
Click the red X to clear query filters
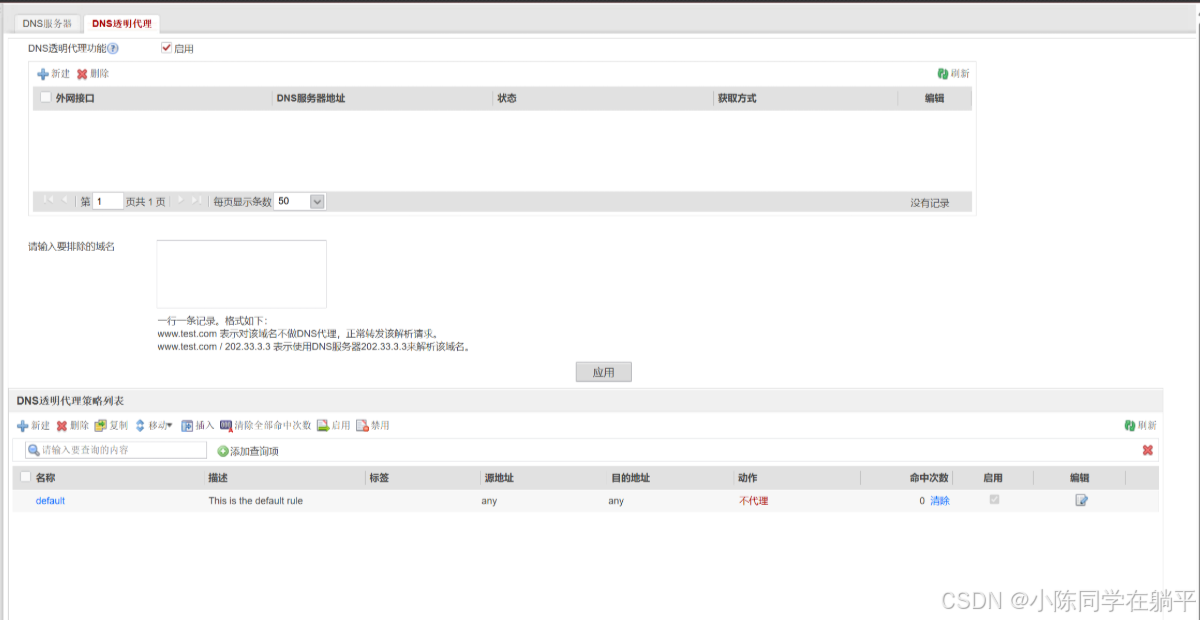(1148, 450)
